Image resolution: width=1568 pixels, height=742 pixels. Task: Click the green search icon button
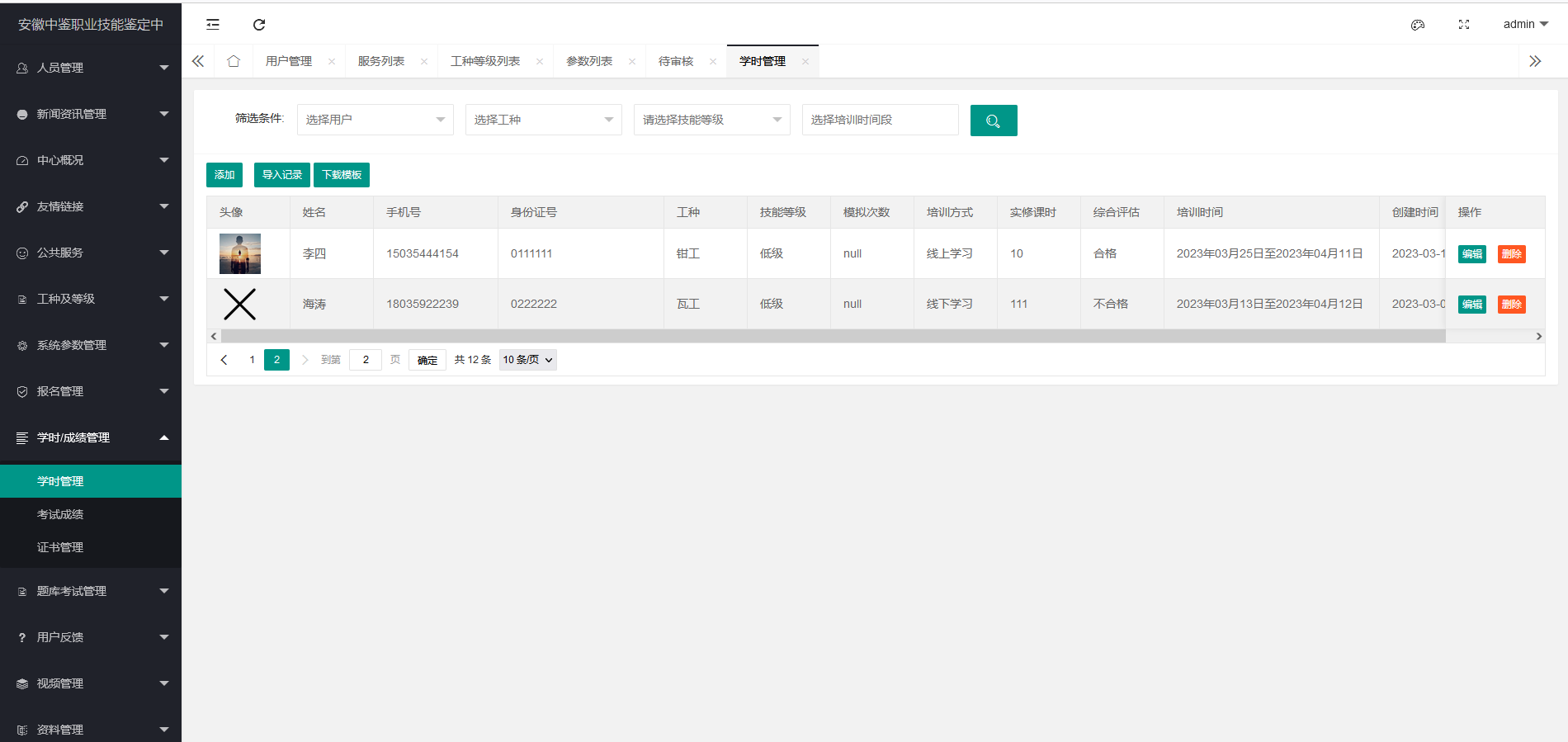pyautogui.click(x=994, y=121)
